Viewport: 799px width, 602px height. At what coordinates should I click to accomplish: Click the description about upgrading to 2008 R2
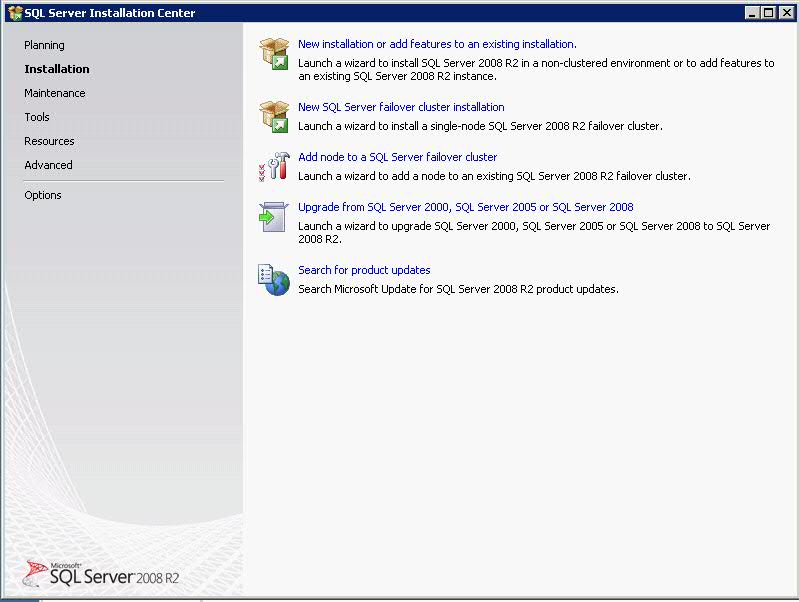click(x=534, y=232)
